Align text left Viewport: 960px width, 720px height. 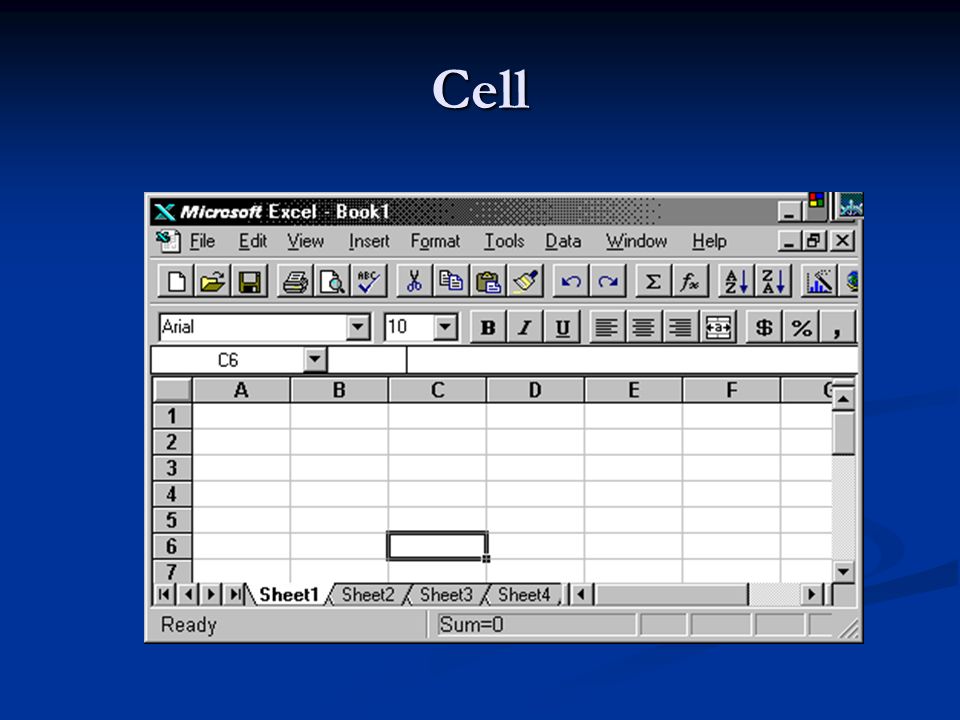coord(606,328)
